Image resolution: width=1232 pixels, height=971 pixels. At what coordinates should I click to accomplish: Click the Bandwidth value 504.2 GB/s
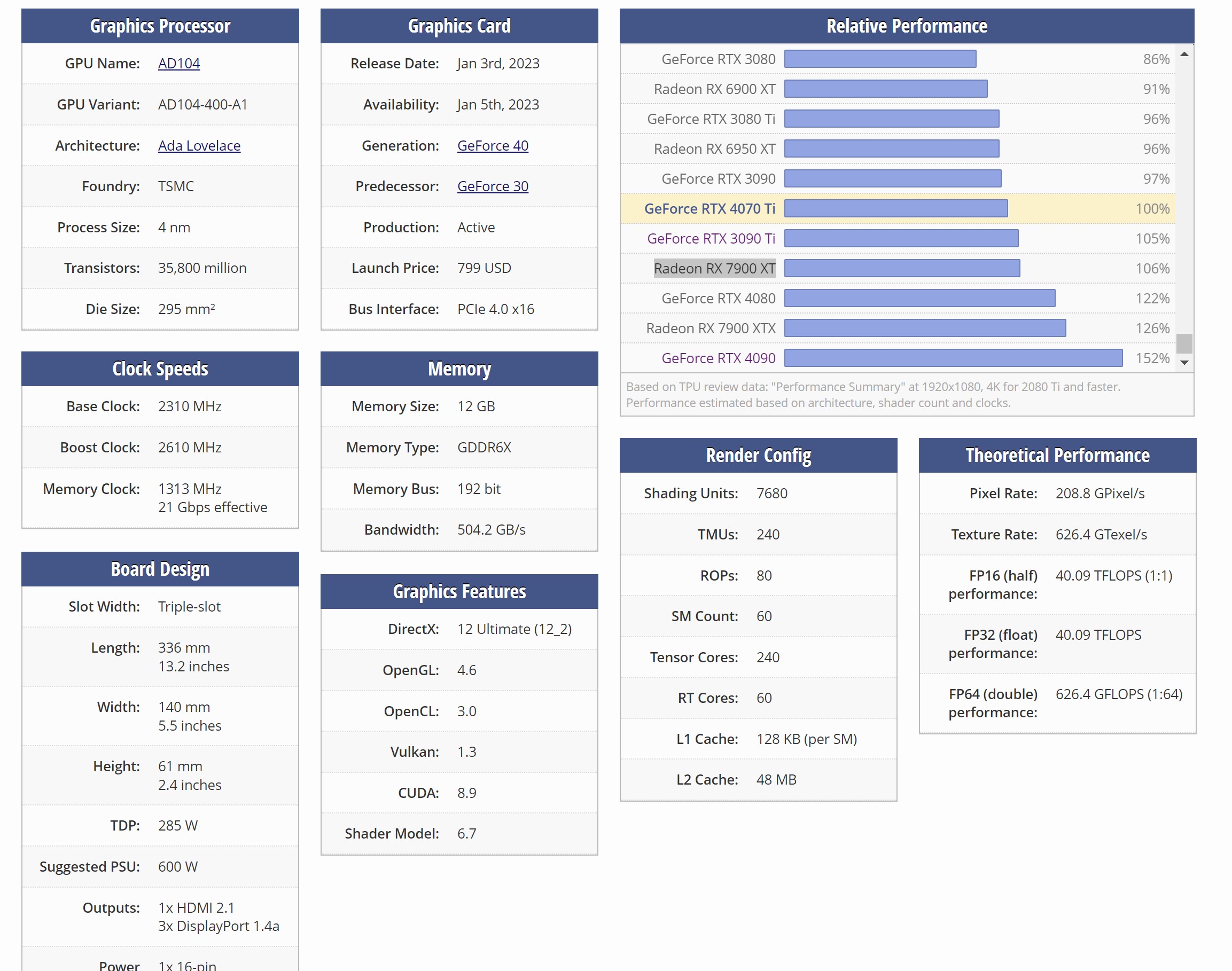point(491,530)
